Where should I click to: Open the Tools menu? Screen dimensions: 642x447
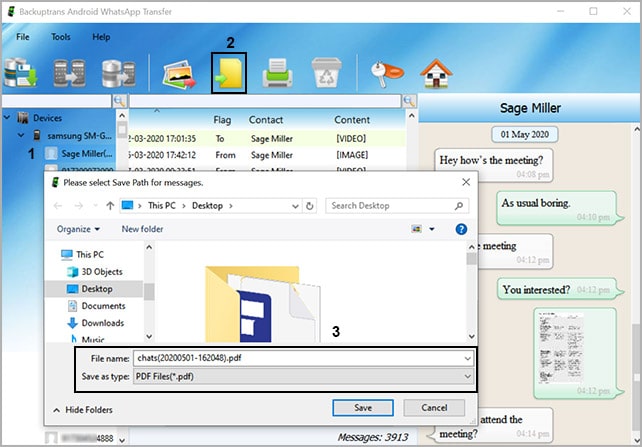coord(61,37)
